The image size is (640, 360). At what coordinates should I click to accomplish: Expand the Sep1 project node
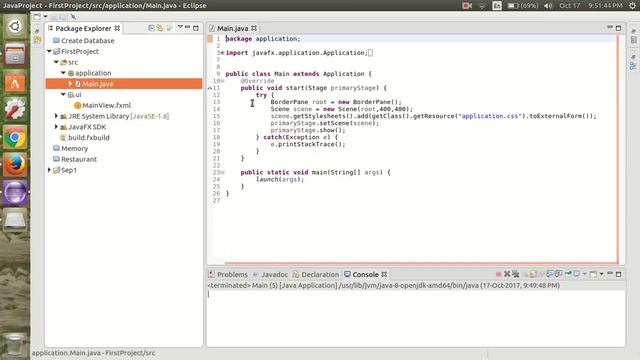[x=49, y=170]
